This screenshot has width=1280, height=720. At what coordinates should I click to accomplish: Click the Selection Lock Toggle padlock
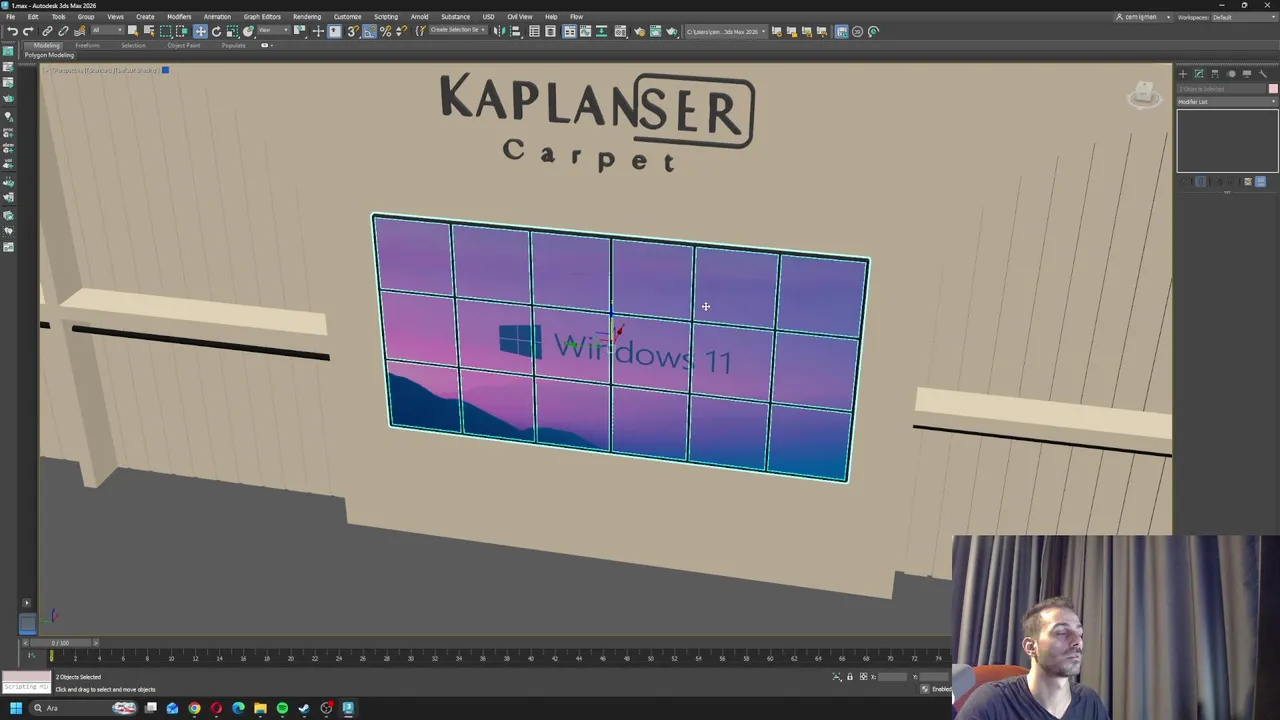click(850, 677)
